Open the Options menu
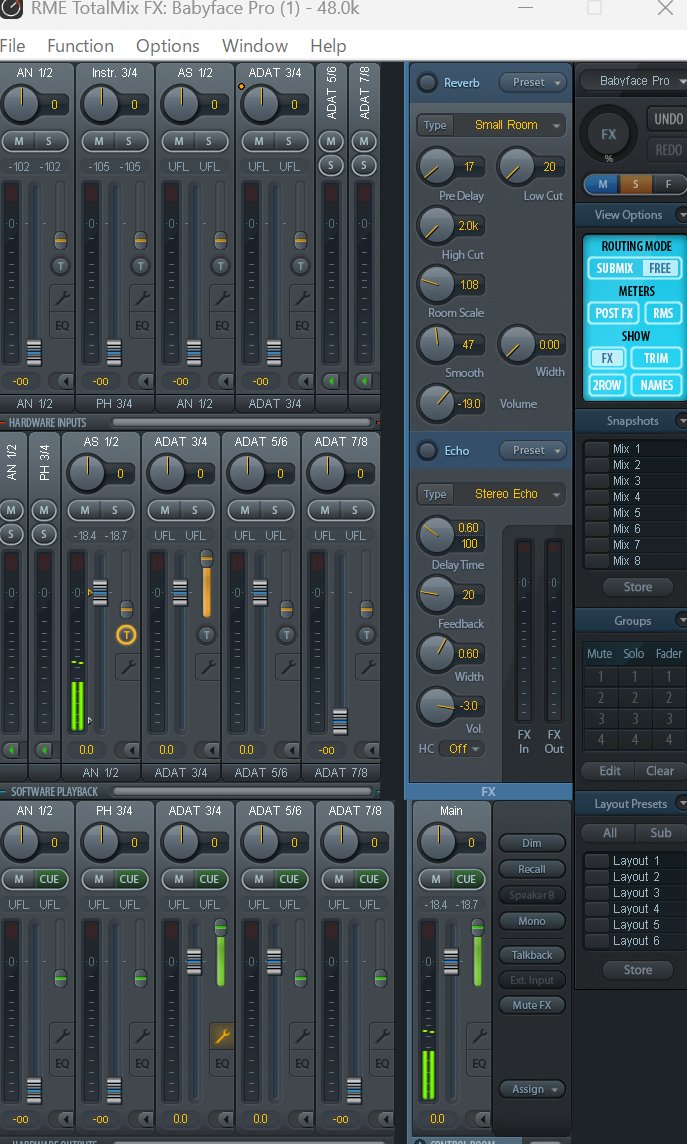Image resolution: width=687 pixels, height=1144 pixels. (168, 46)
